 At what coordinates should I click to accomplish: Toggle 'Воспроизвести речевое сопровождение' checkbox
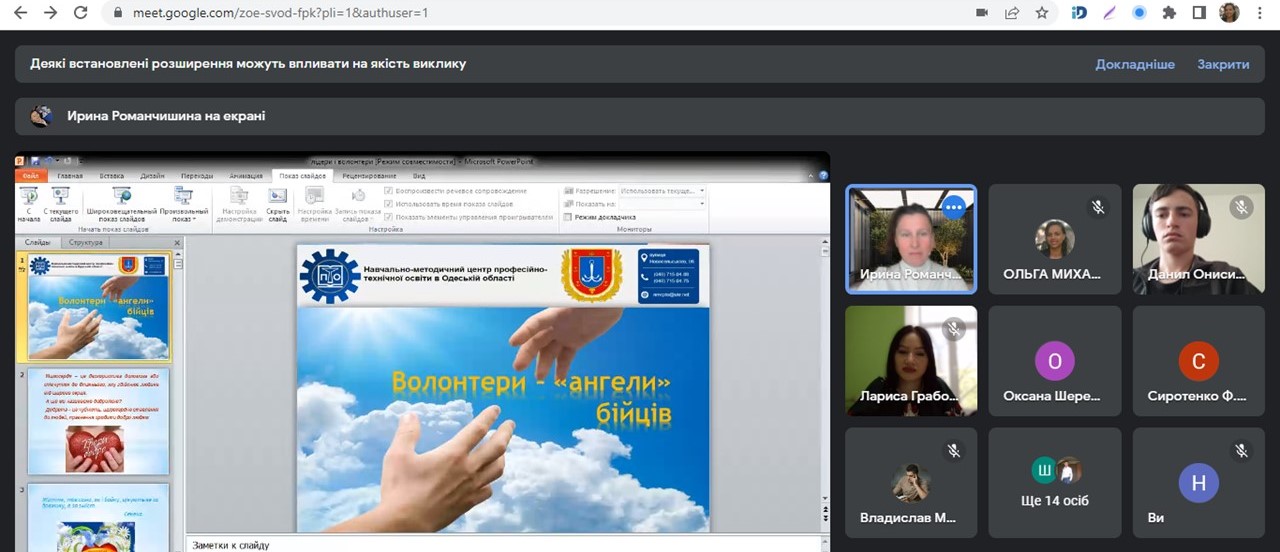tap(389, 190)
